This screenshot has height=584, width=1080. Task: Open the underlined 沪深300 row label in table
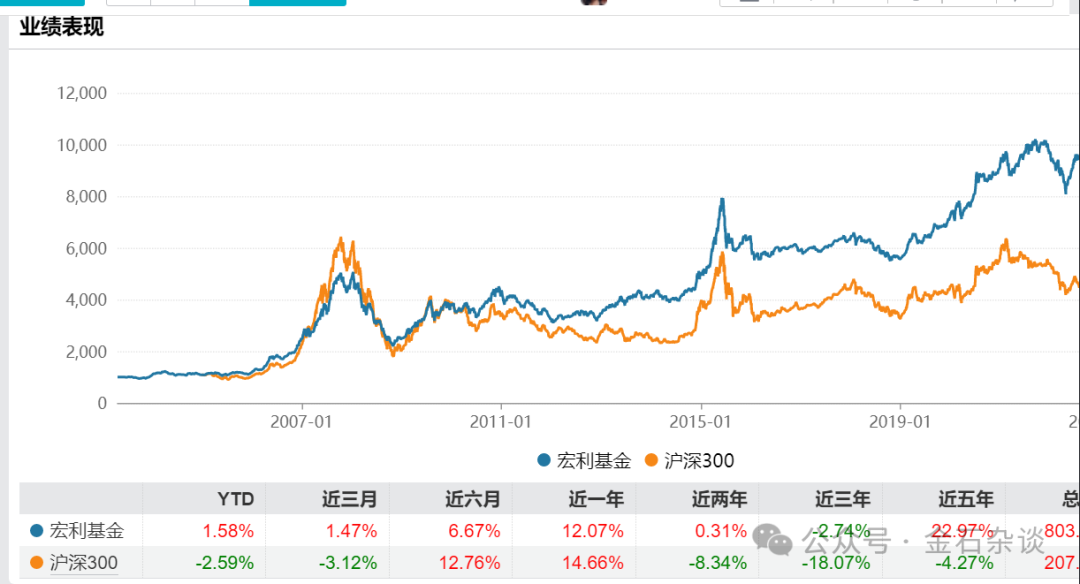83,564
